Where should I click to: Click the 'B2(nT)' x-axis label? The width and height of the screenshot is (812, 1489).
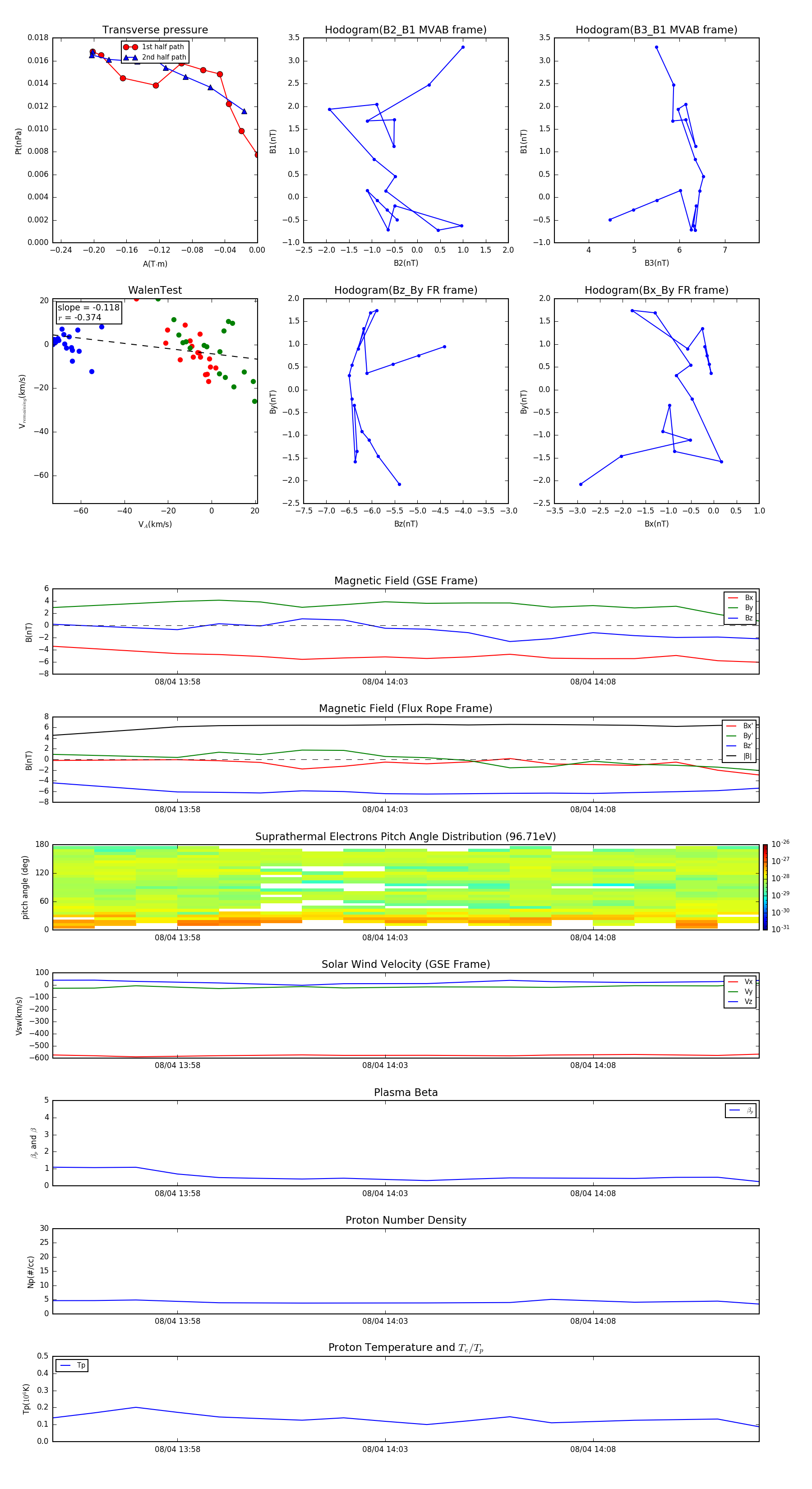click(406, 263)
